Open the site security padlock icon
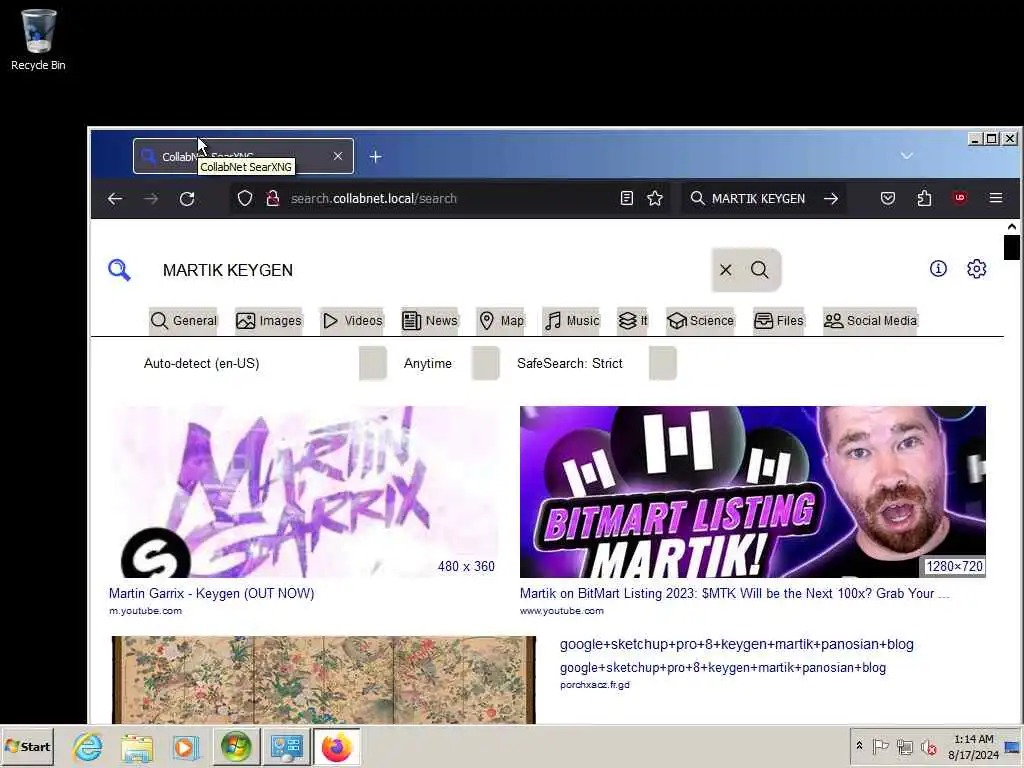 tap(273, 199)
